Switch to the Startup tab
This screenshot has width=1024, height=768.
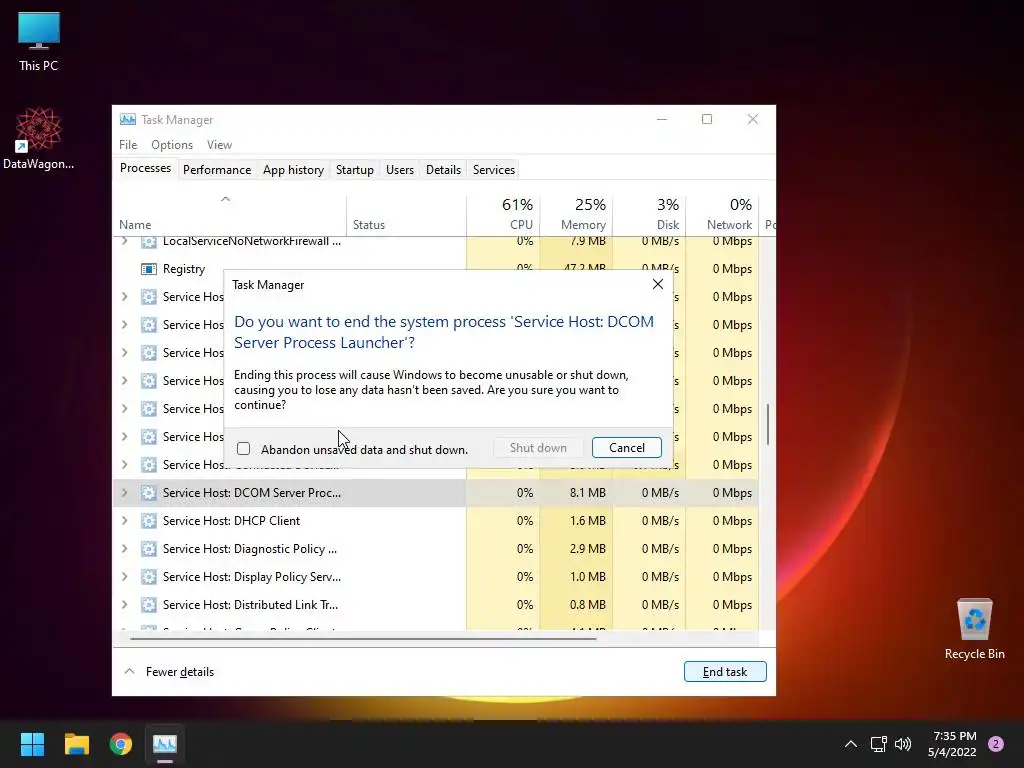355,170
